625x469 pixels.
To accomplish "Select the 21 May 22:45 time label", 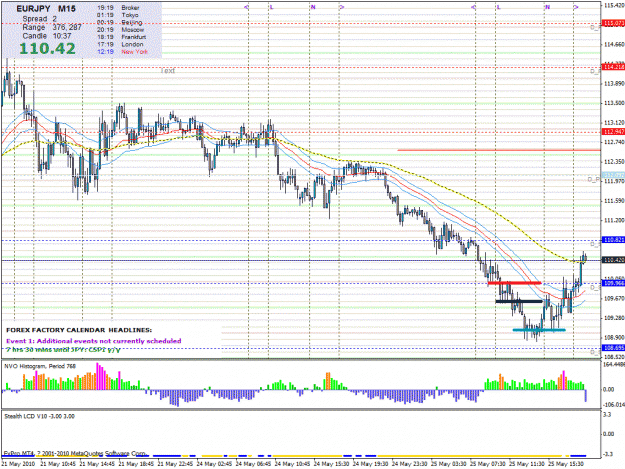I will point(175,464).
